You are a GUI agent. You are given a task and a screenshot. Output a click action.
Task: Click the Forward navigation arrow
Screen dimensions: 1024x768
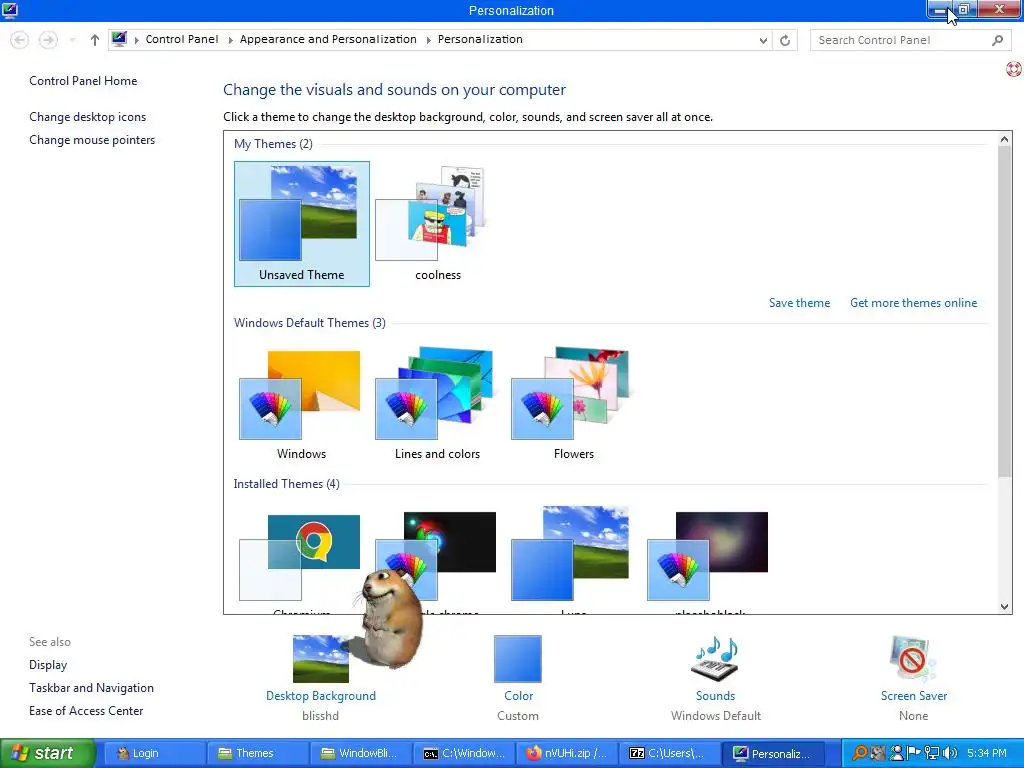coord(48,40)
